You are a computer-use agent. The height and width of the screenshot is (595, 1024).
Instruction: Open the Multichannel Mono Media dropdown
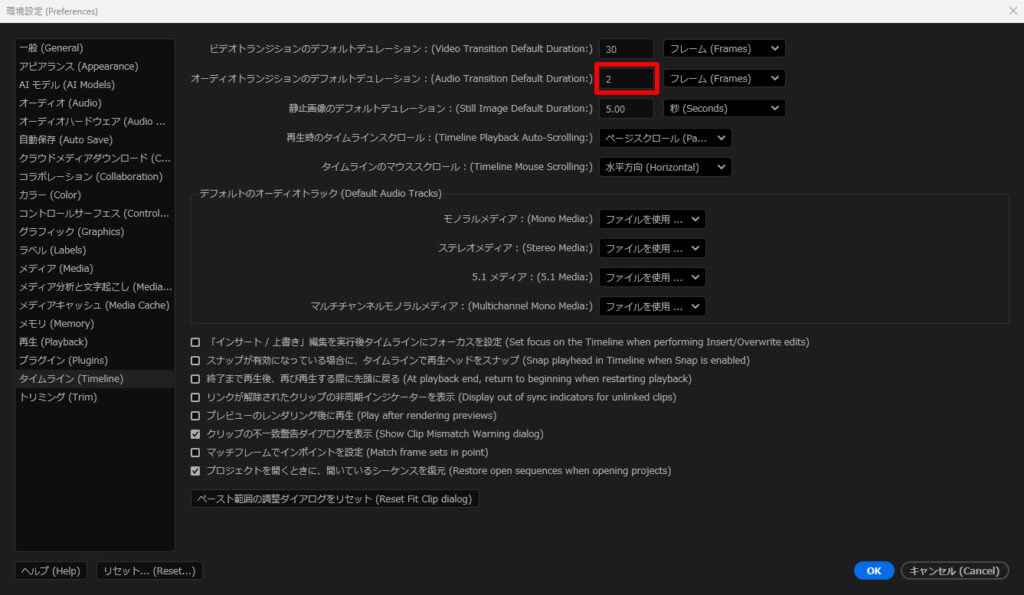coord(652,306)
